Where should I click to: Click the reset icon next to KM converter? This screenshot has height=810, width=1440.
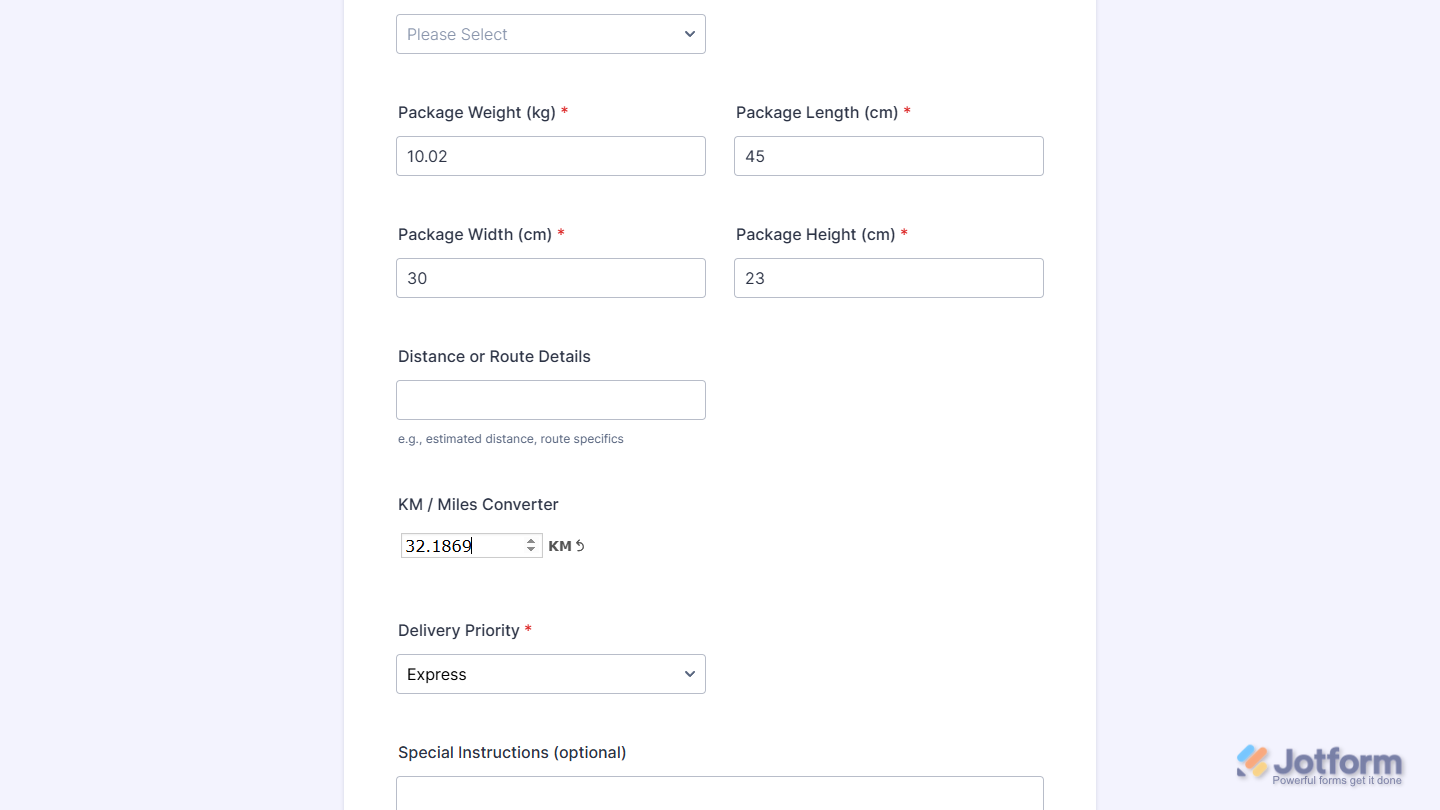coord(578,545)
